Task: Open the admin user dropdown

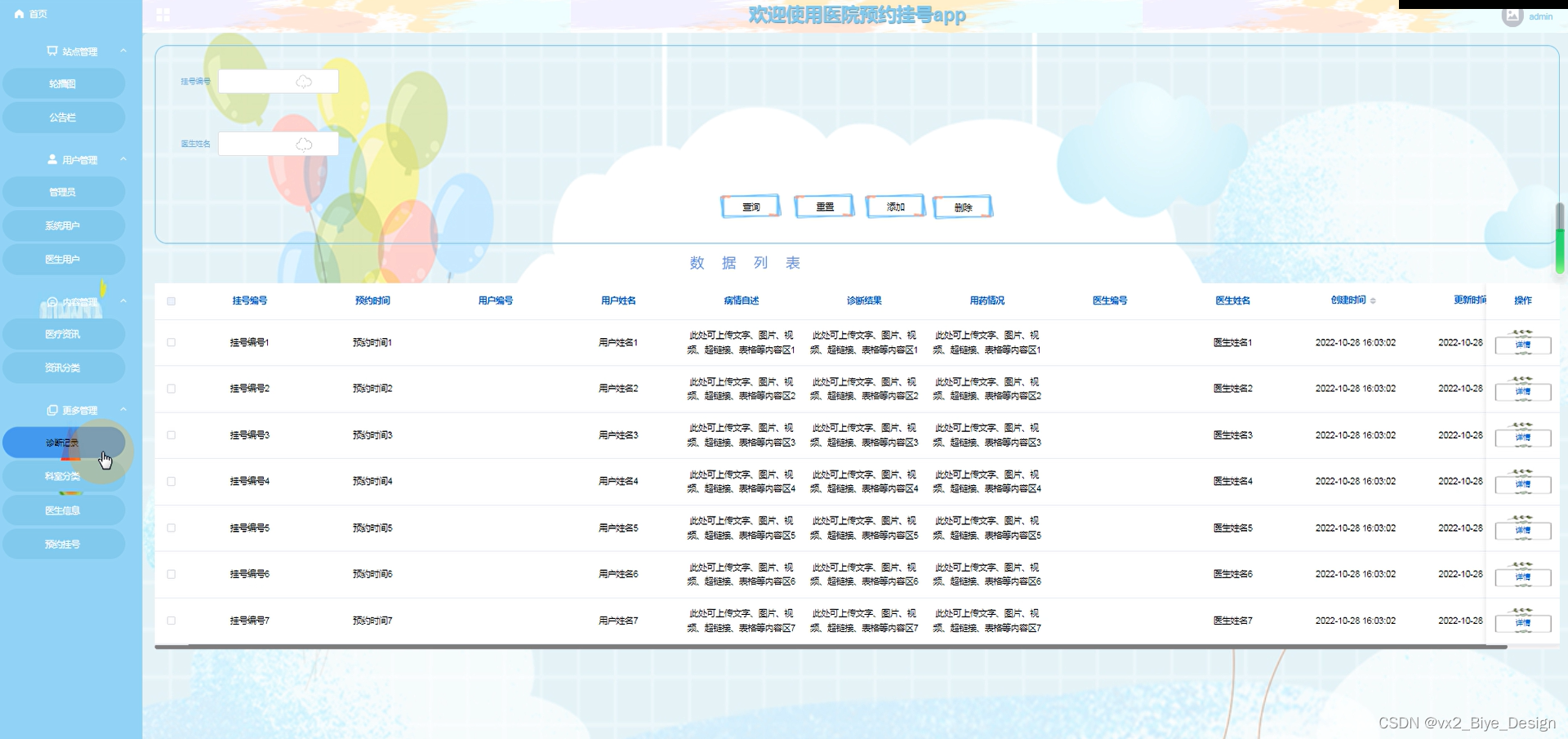Action: [x=1540, y=16]
